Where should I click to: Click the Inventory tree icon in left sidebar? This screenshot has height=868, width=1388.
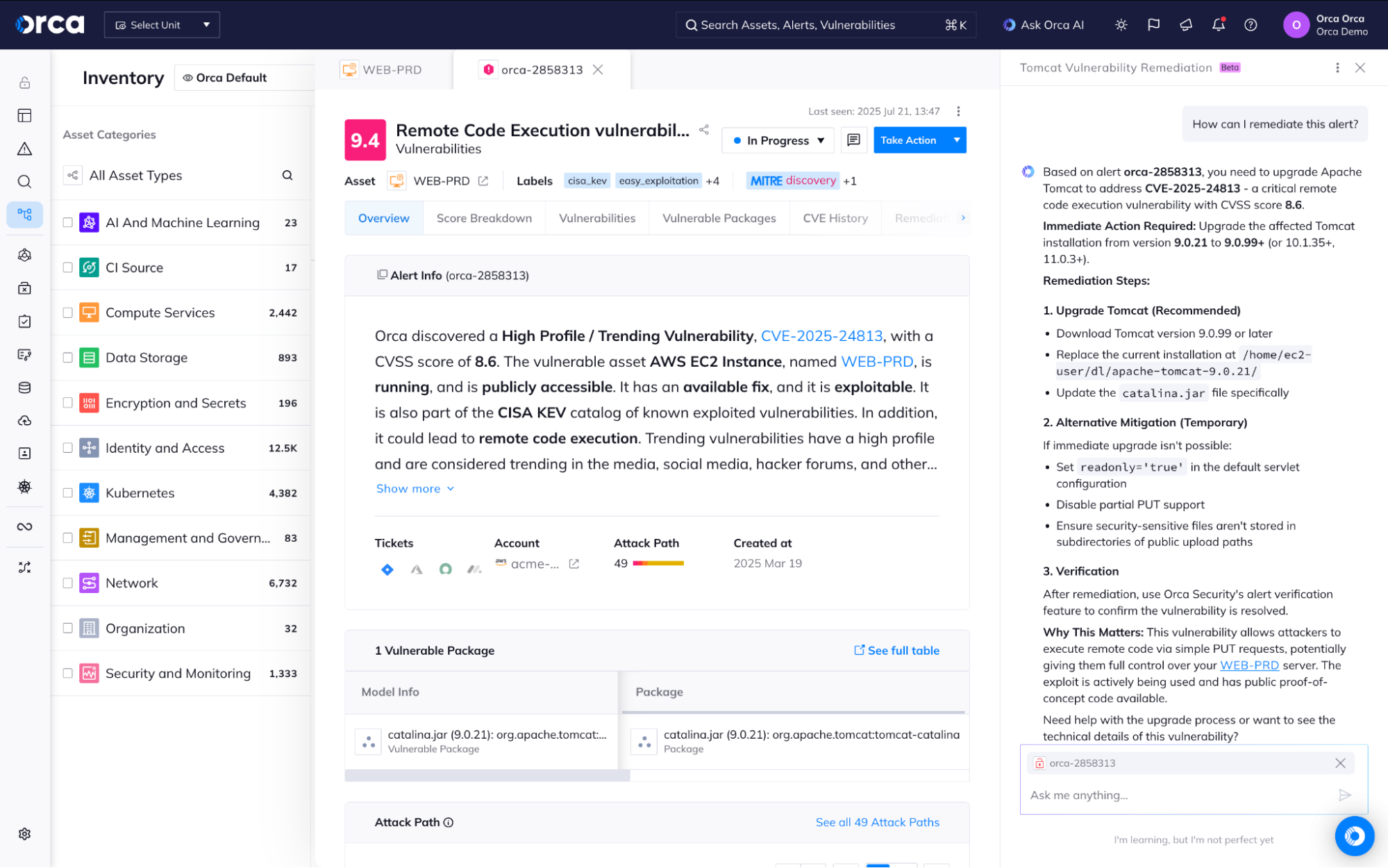click(24, 215)
